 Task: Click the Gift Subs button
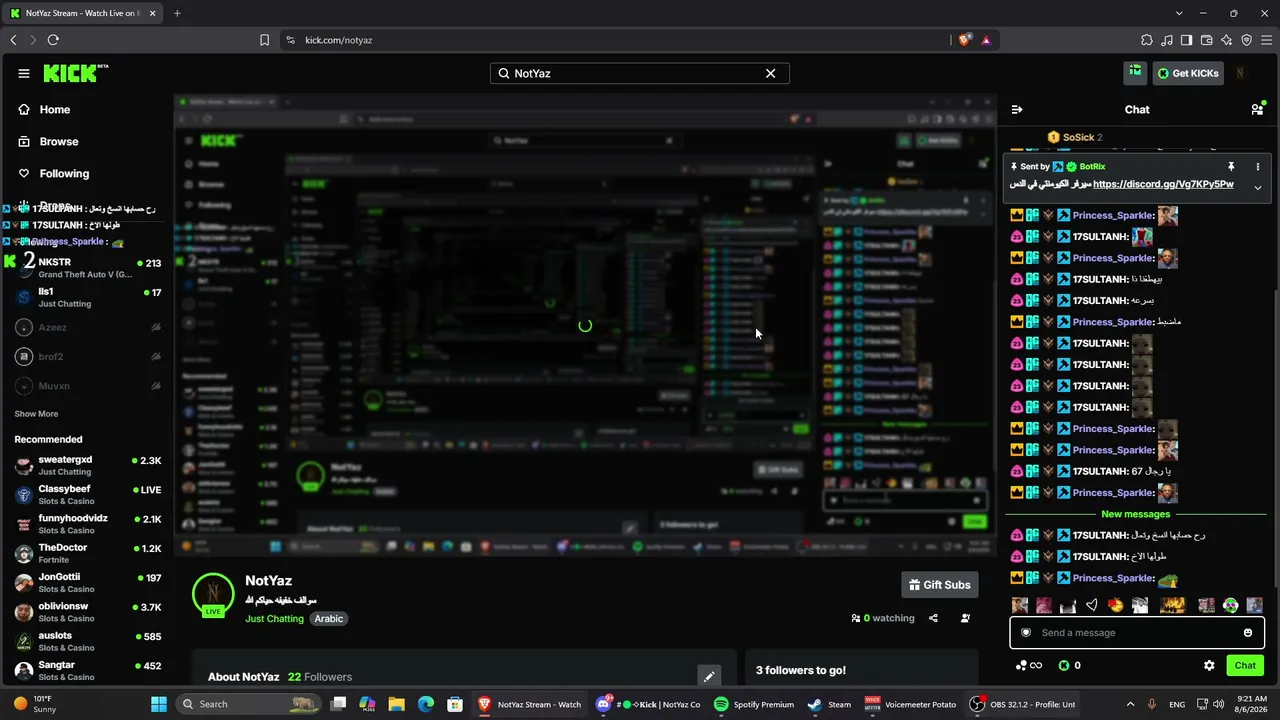click(x=939, y=585)
